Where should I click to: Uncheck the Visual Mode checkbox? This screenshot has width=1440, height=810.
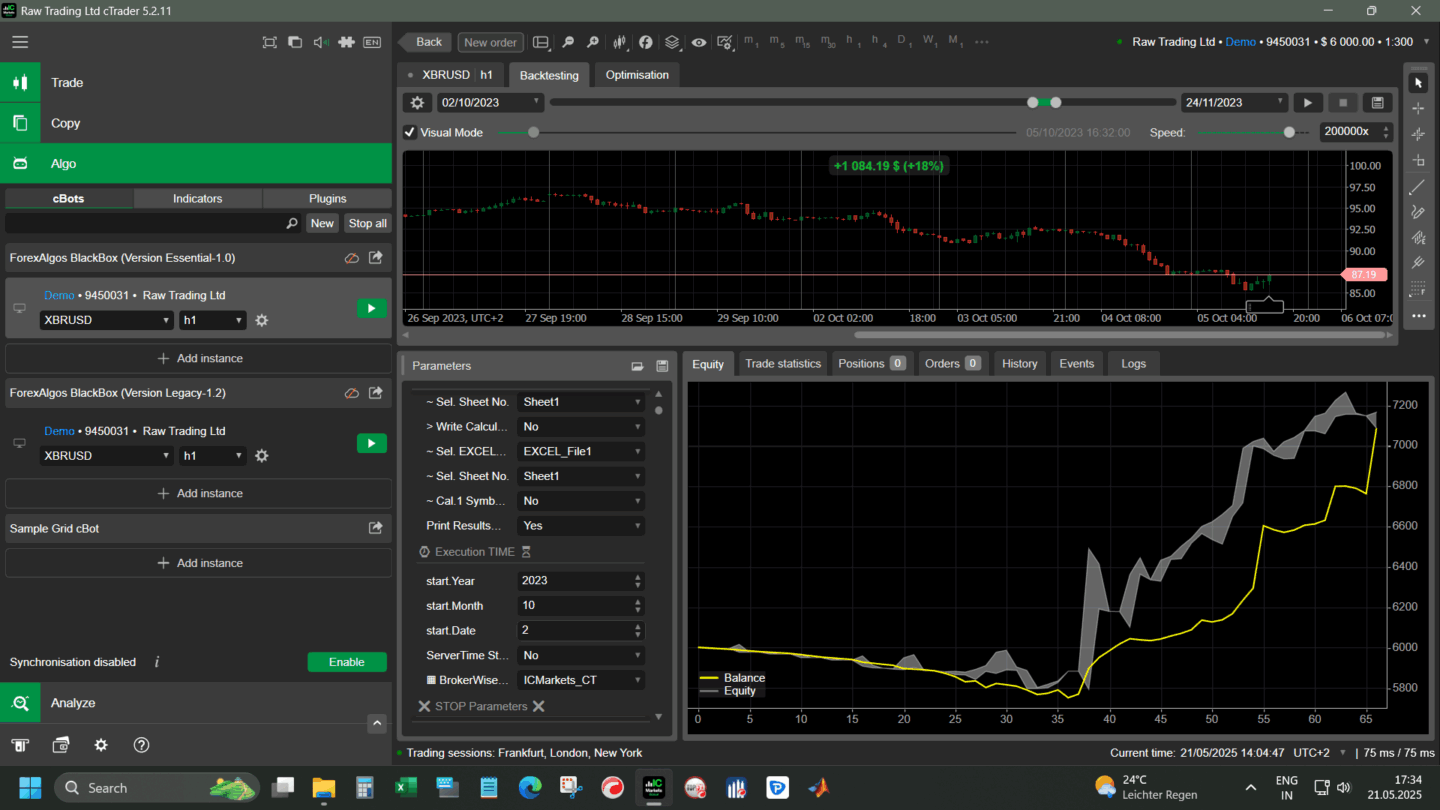tap(410, 132)
